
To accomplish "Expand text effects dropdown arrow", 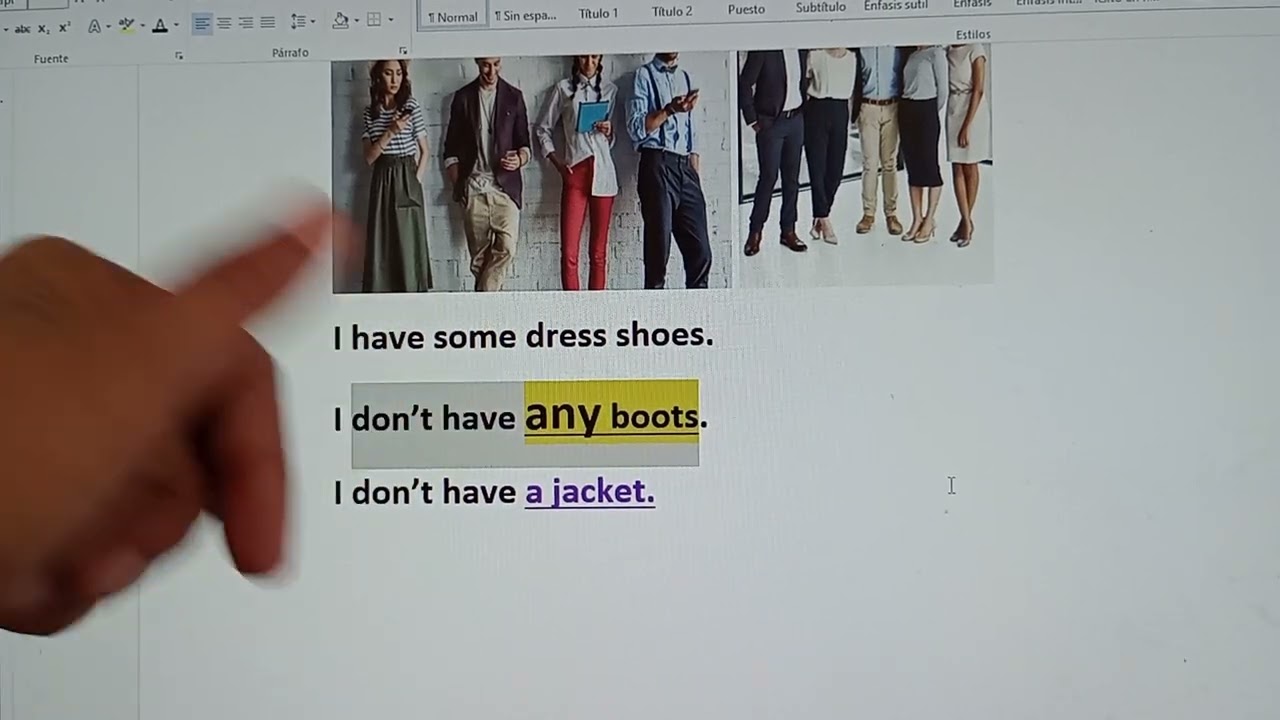I will (110, 26).
